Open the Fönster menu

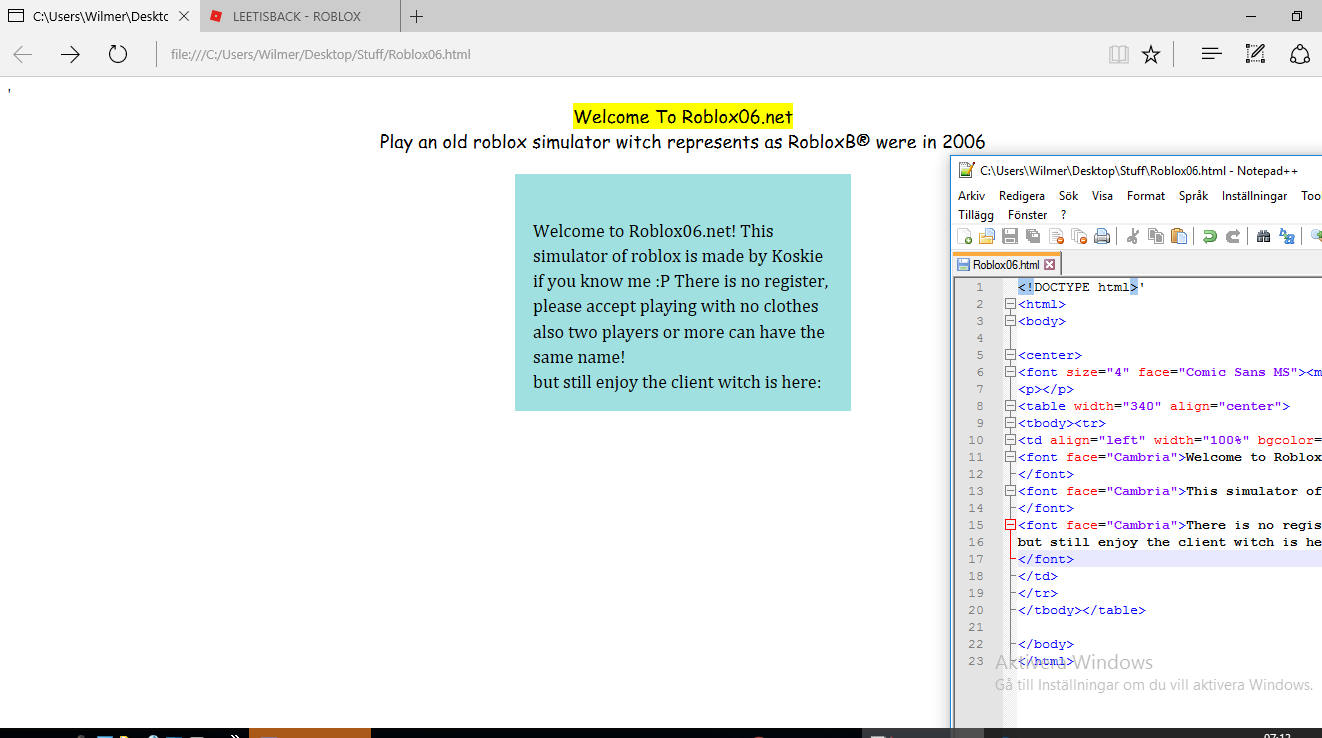tap(1027, 214)
